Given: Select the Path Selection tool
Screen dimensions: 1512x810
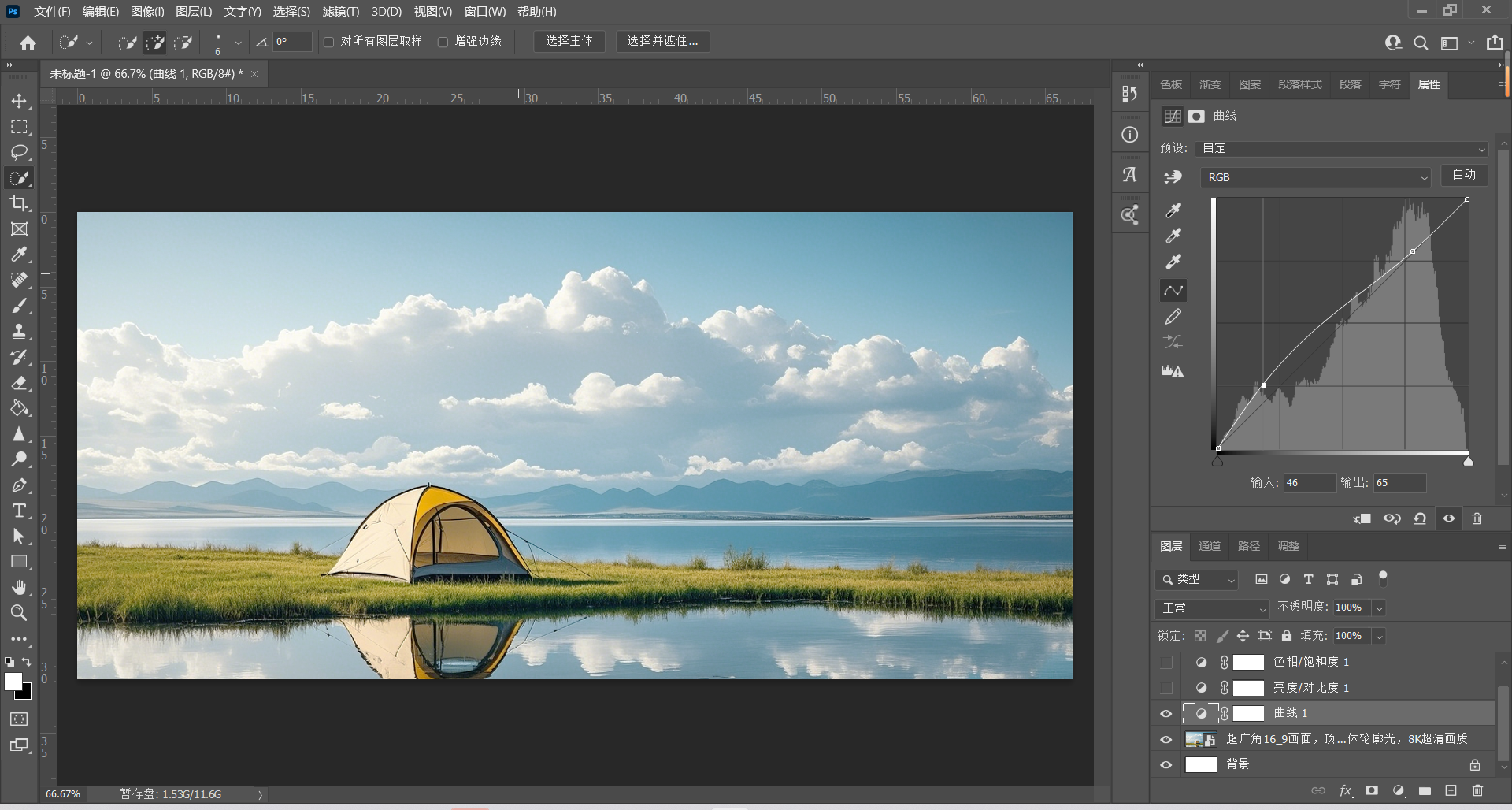Looking at the screenshot, I should pos(20,537).
